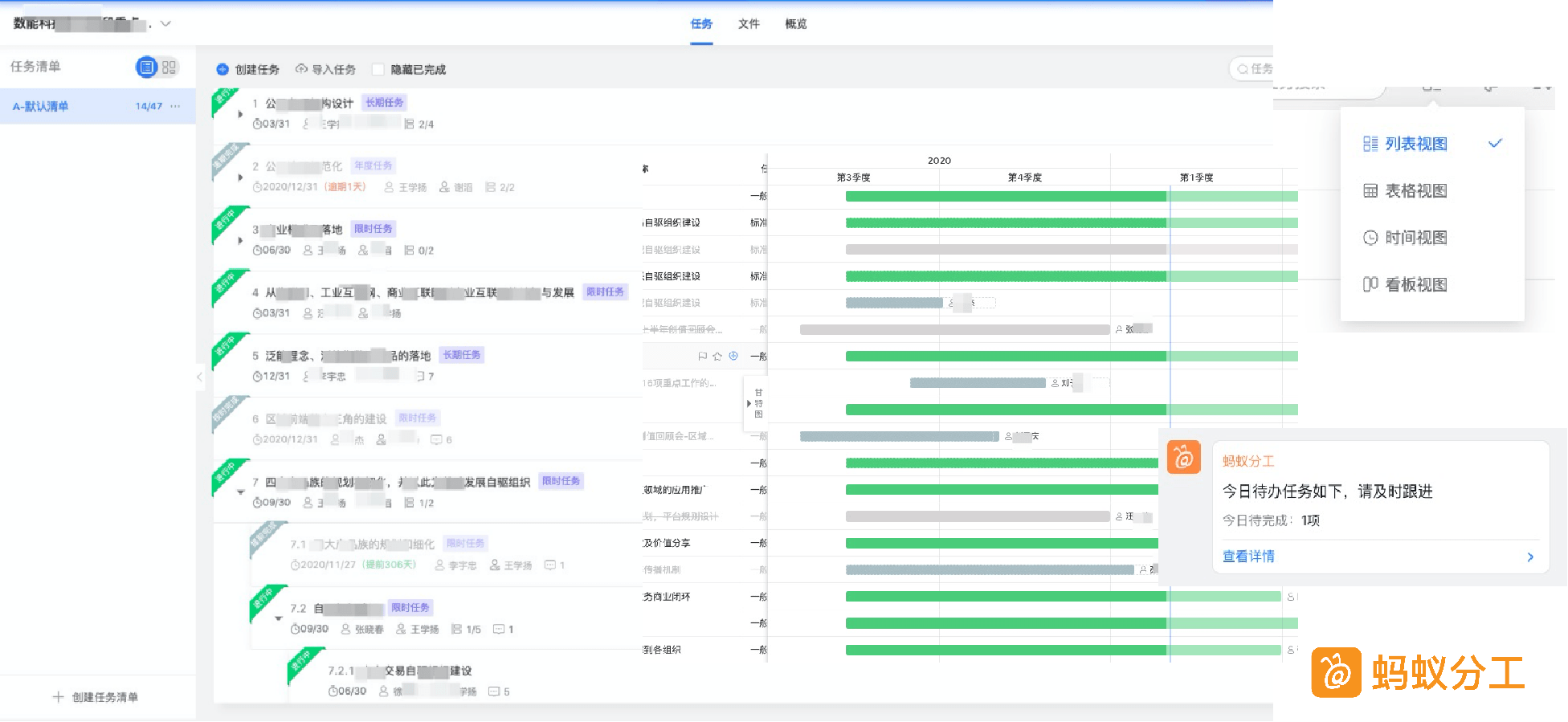Viewport: 1568px width, 722px height.
Task: Click the 创建任务 plus icon
Action: 223,70
